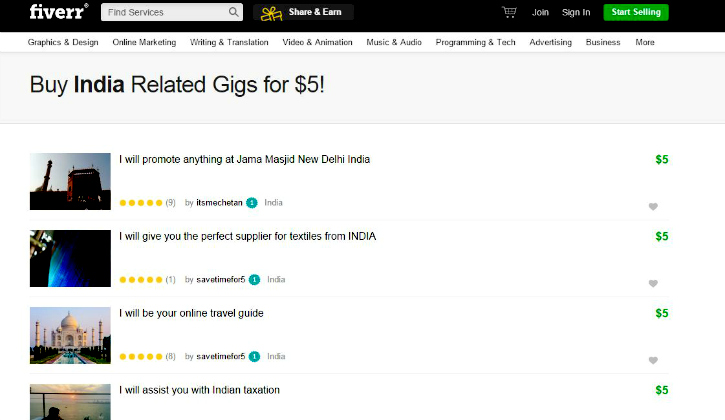
Task: Click $5 price of Indian taxation gig
Action: click(x=662, y=390)
